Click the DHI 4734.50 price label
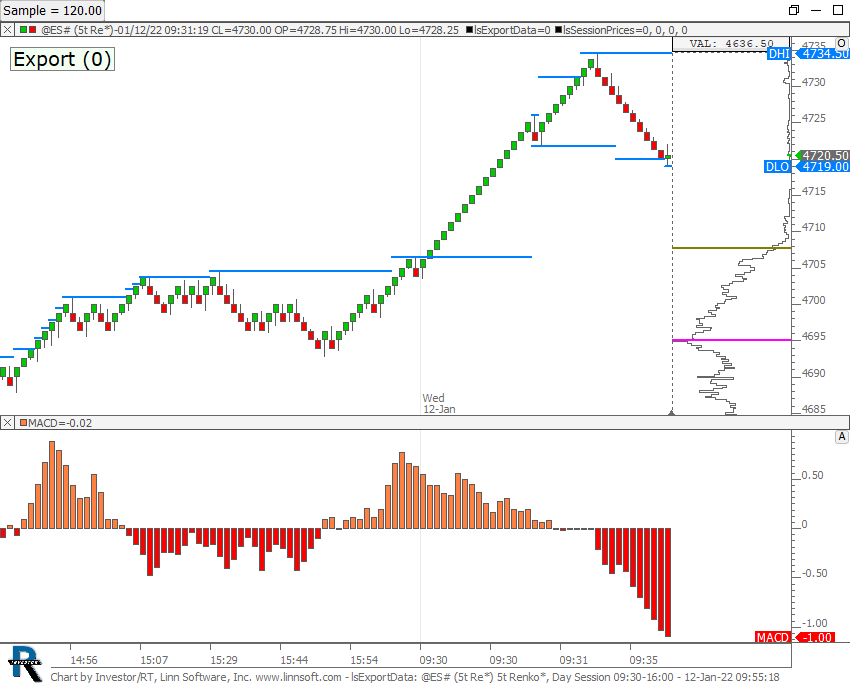The height and width of the screenshot is (684, 850). (x=808, y=53)
